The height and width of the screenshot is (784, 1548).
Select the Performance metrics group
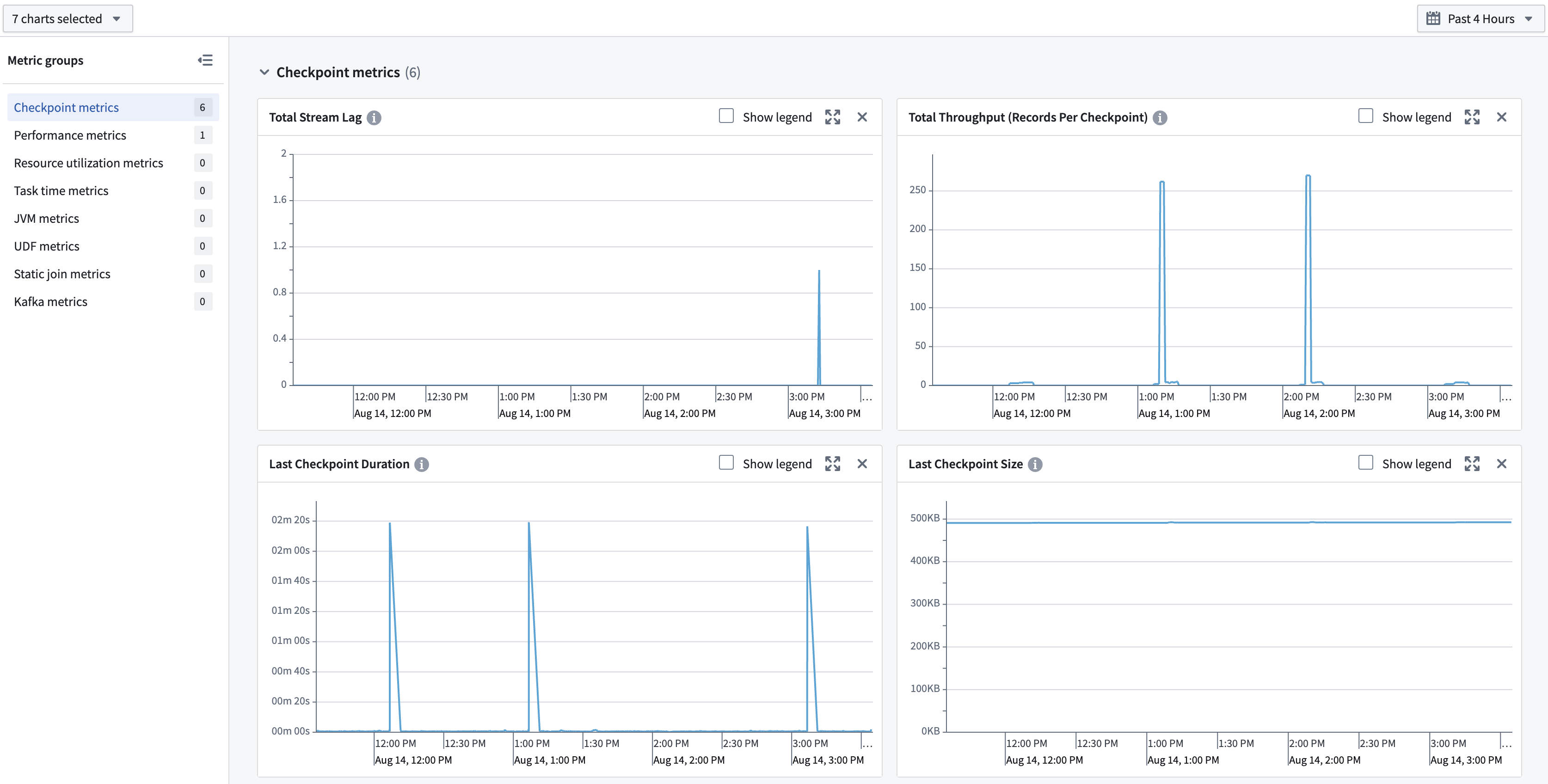70,135
